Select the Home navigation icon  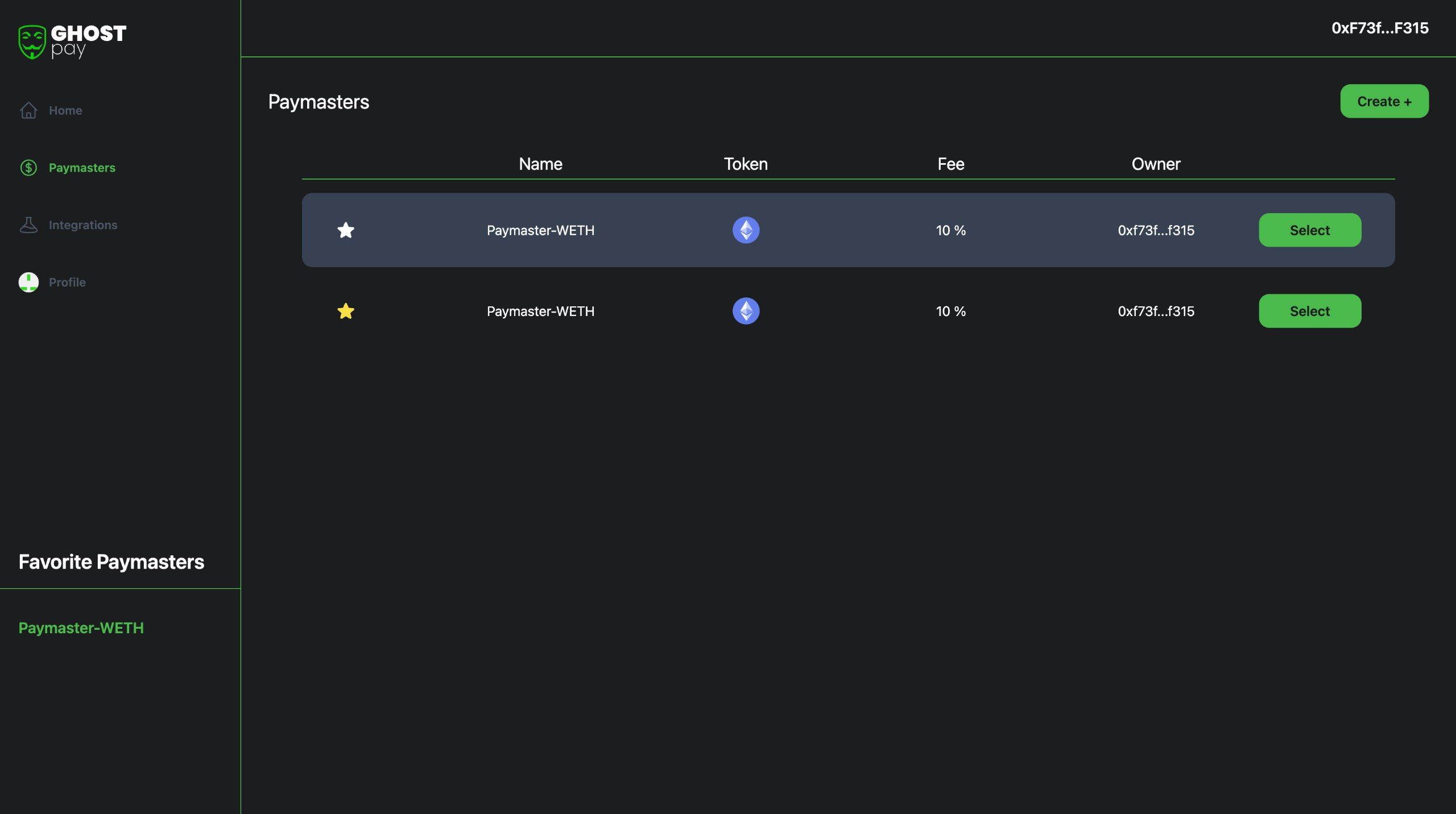28,110
